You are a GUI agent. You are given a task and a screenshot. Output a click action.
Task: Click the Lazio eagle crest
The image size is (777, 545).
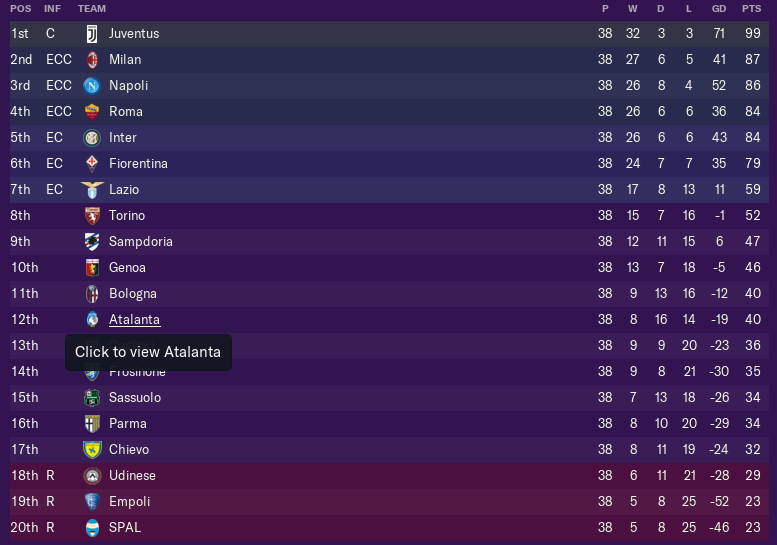tap(92, 190)
